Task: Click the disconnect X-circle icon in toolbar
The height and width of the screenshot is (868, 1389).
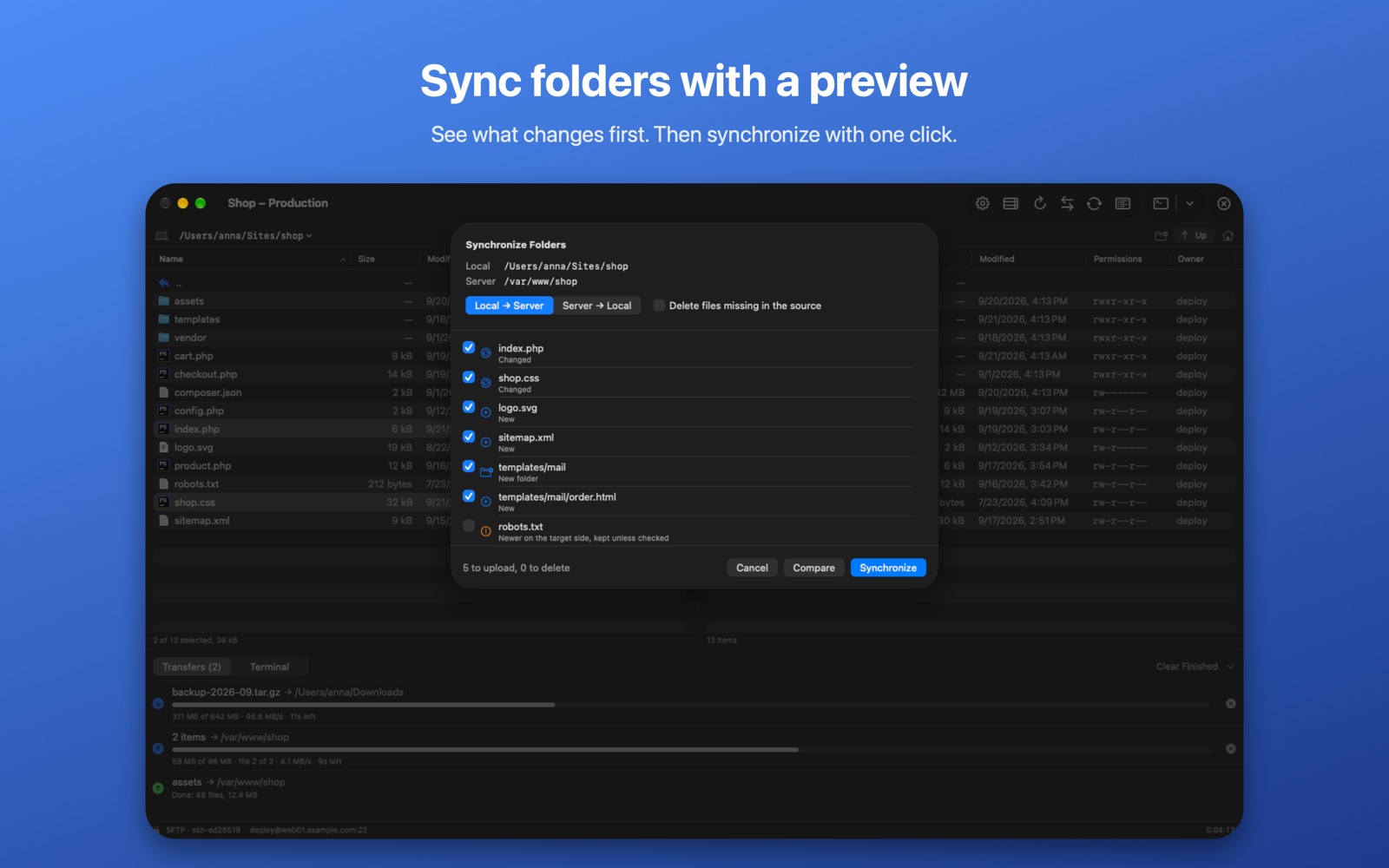Action: pyautogui.click(x=1223, y=203)
